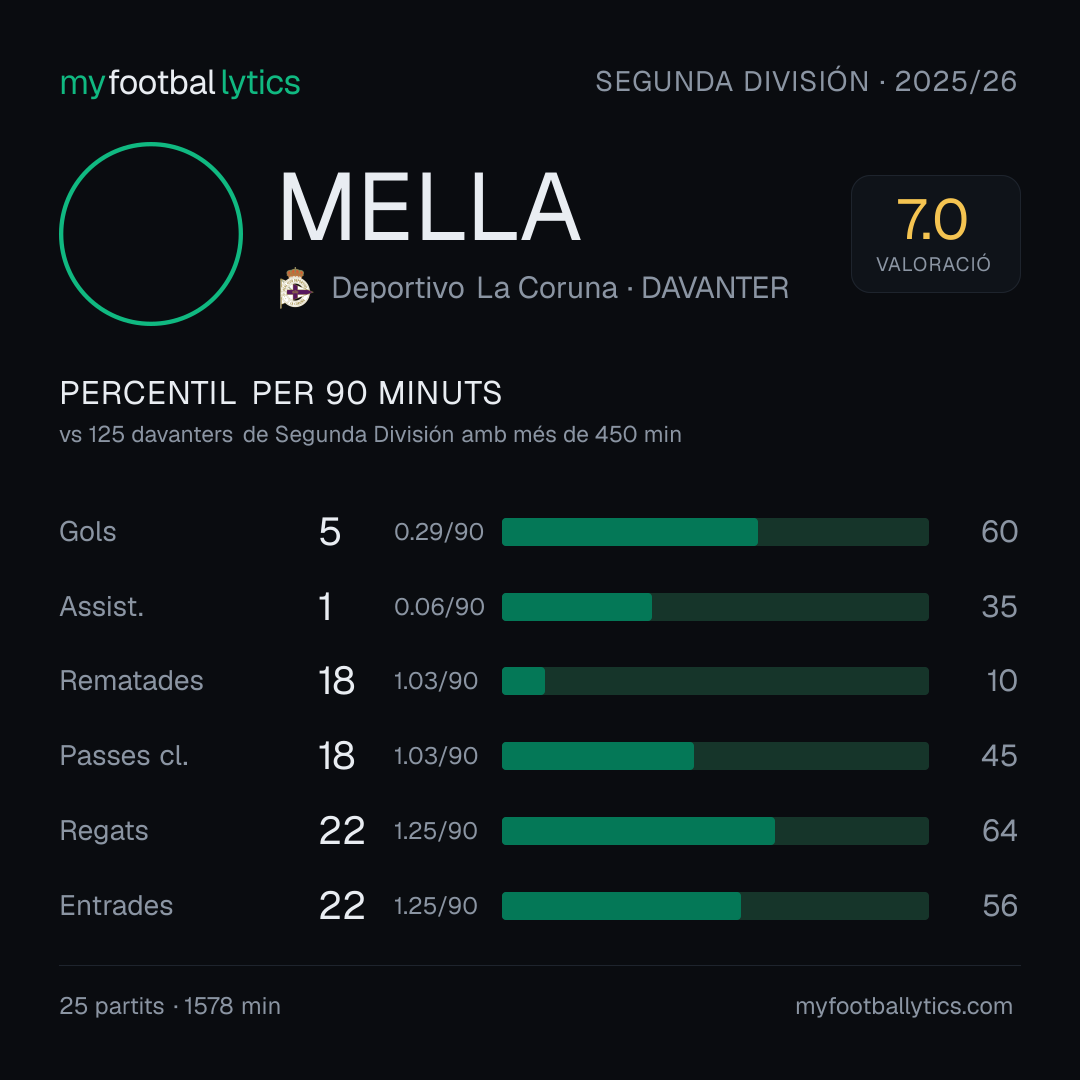The height and width of the screenshot is (1080, 1080).
Task: Click the Gols percentile bar
Action: point(715,532)
